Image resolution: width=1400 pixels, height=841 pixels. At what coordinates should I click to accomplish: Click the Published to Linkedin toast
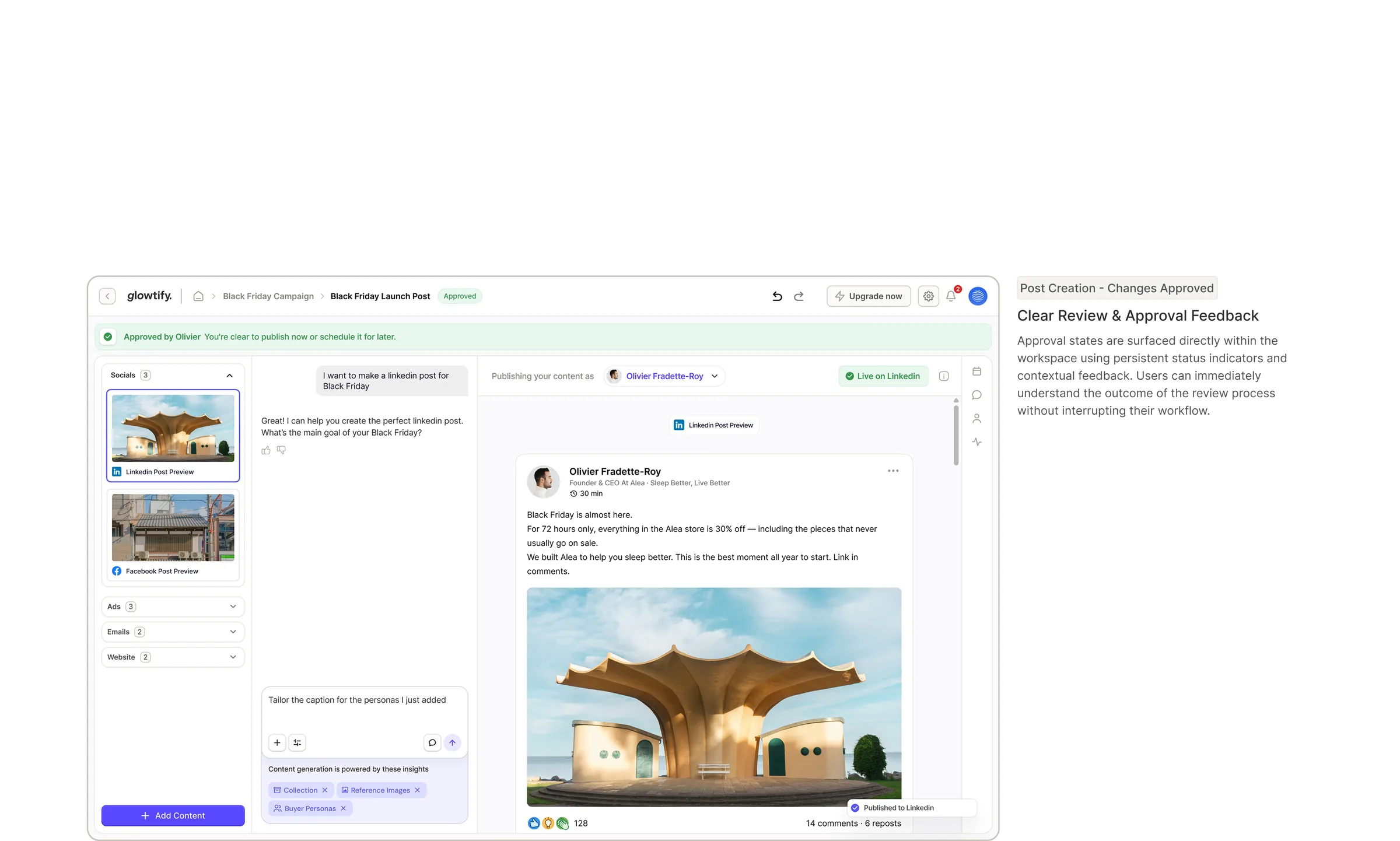tap(912, 808)
